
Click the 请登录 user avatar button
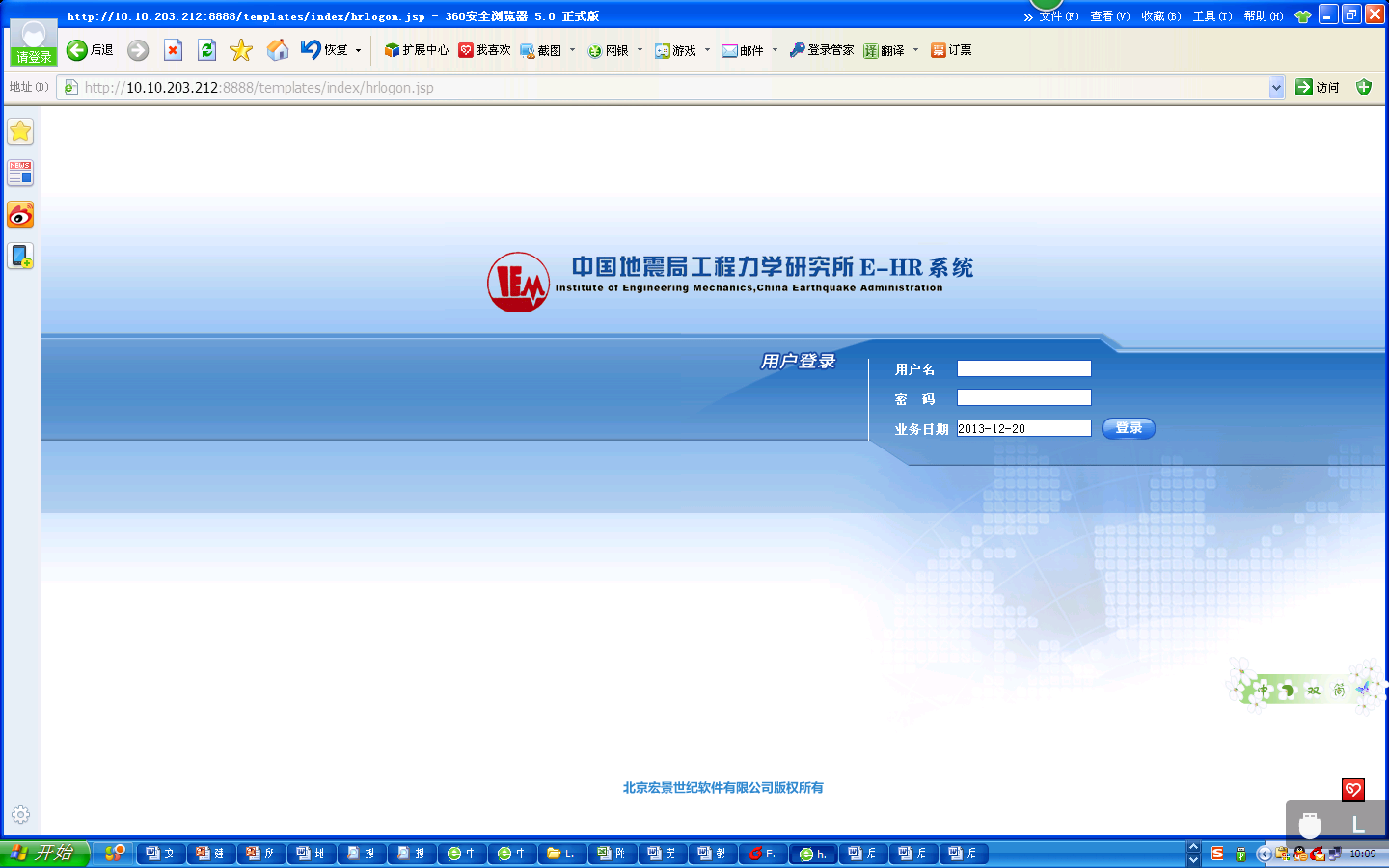[34, 43]
